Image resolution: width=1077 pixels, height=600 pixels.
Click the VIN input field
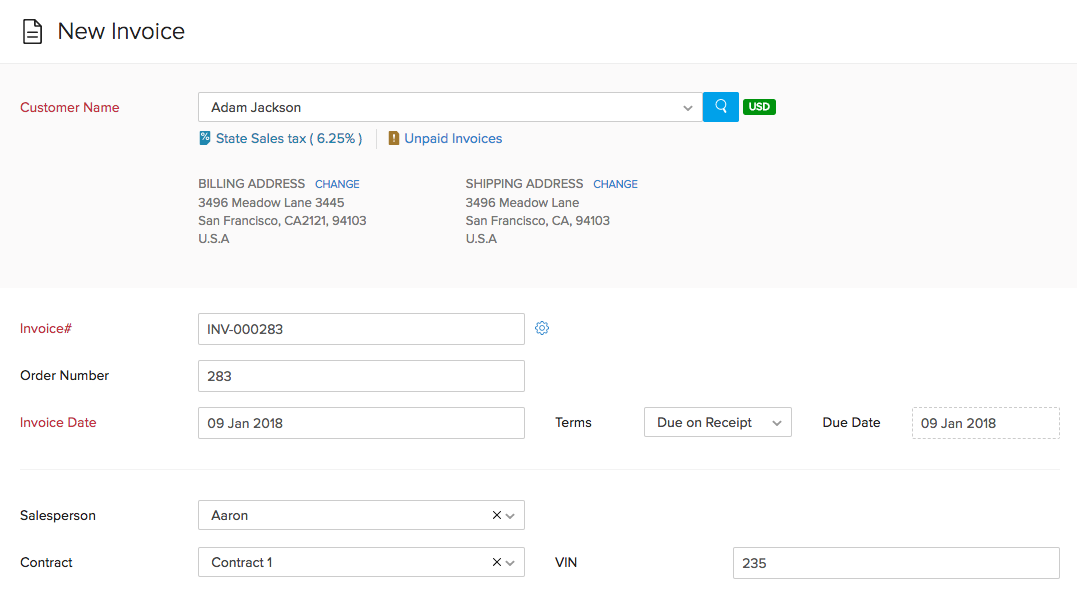(x=895, y=563)
